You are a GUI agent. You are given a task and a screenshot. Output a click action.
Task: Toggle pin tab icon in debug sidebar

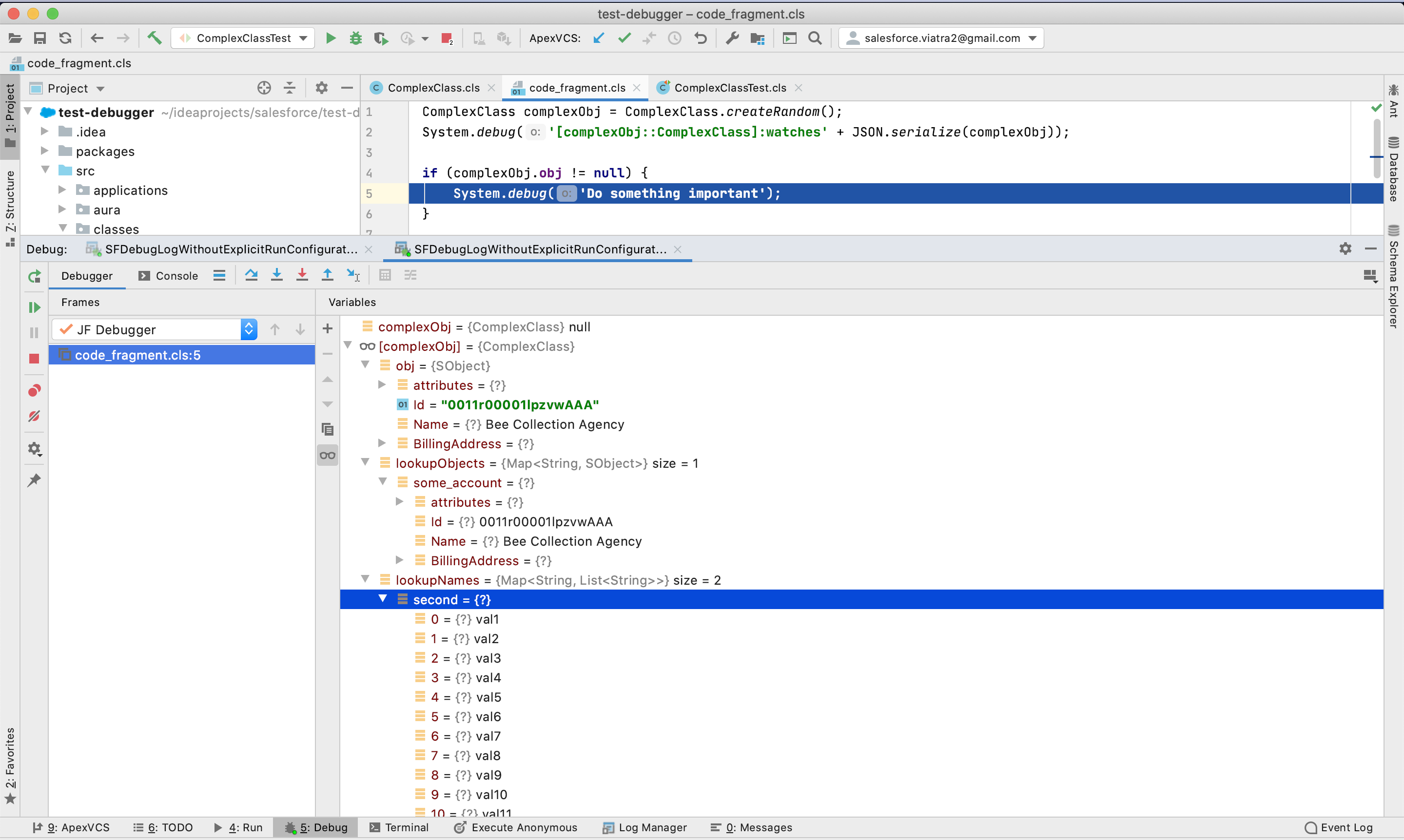point(34,480)
